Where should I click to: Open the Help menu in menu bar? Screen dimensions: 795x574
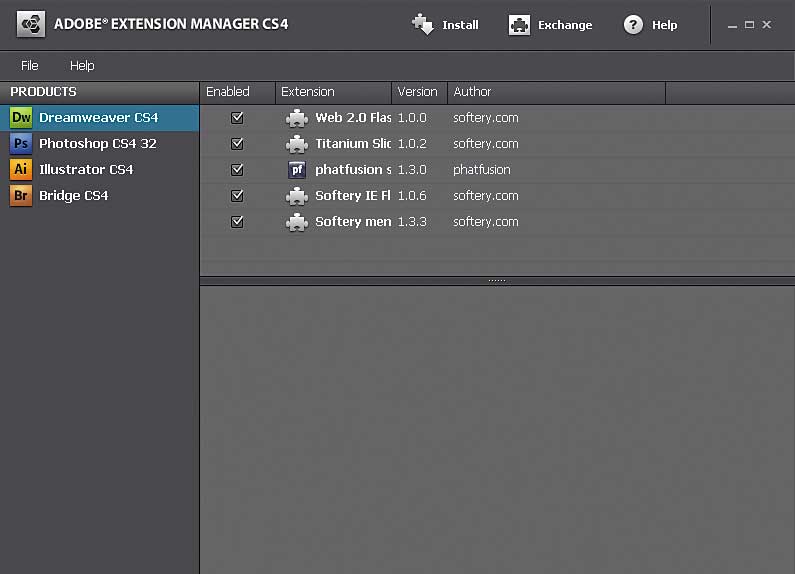click(82, 65)
